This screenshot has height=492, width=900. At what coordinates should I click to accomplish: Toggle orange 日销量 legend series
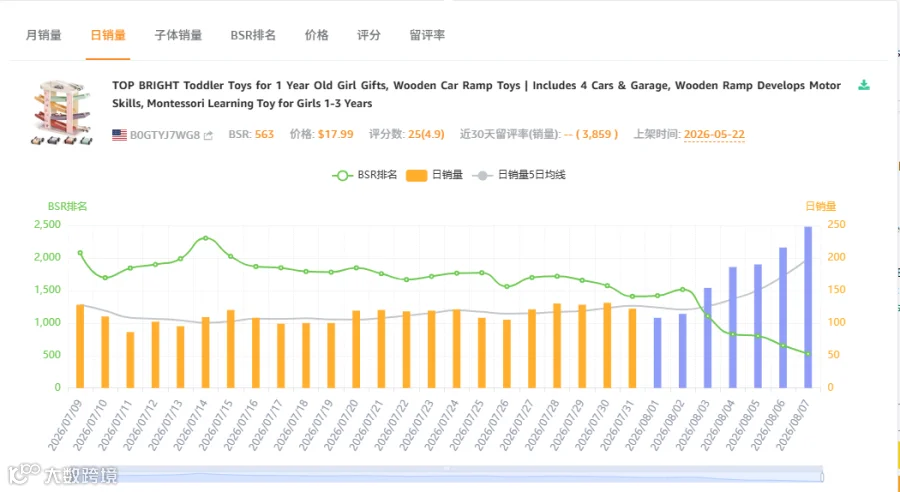tap(435, 175)
